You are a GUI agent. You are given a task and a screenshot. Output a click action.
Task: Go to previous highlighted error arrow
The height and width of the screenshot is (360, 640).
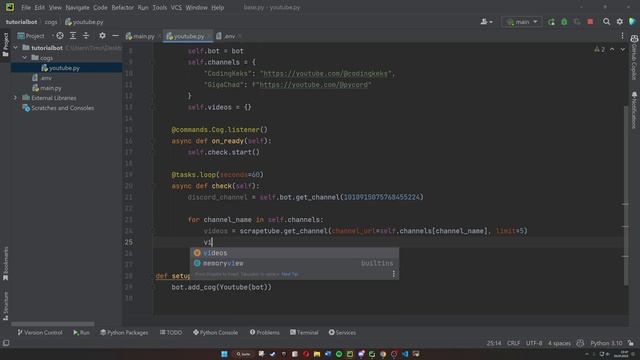[612, 49]
